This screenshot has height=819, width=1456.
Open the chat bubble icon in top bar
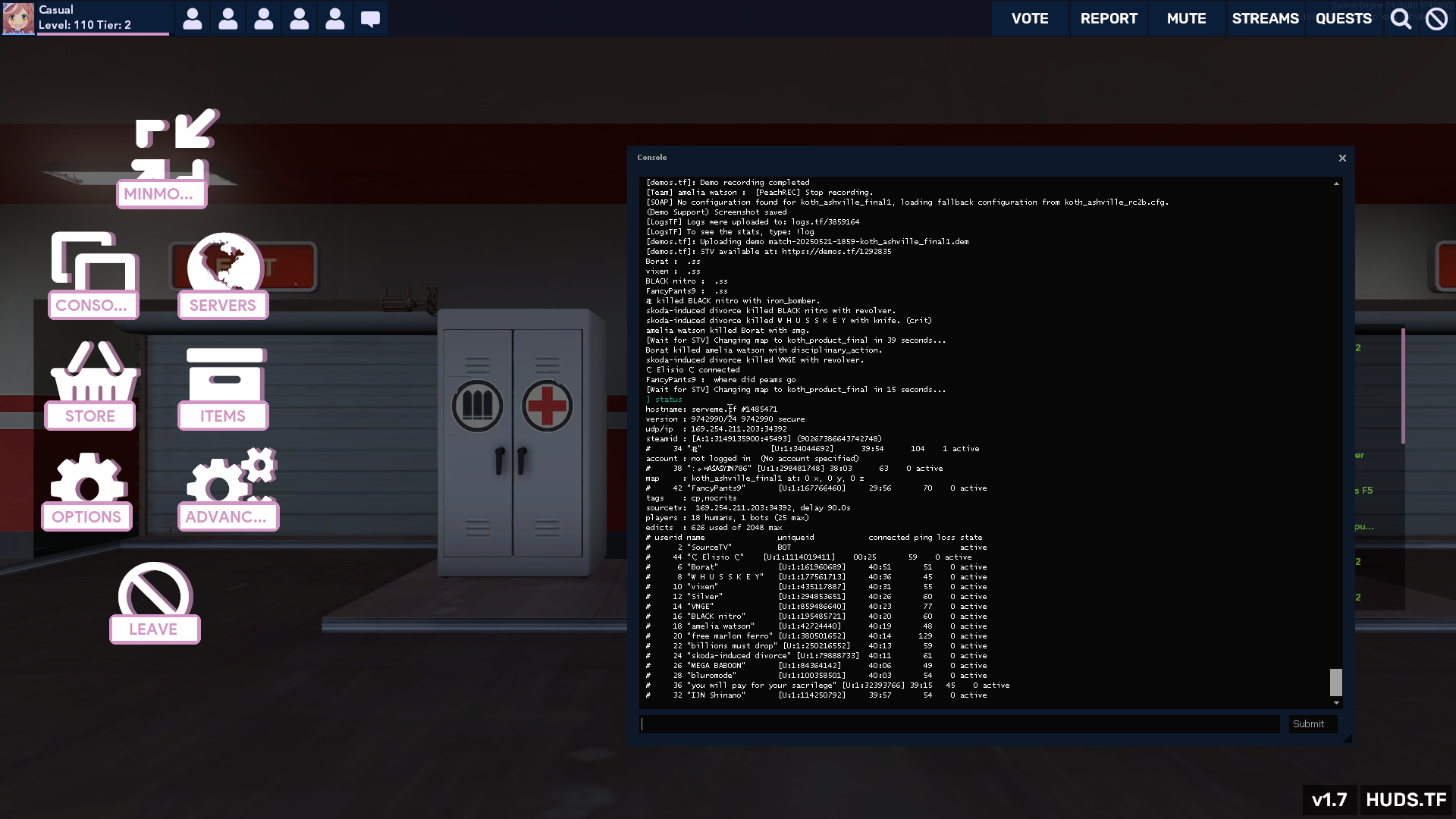(x=370, y=18)
